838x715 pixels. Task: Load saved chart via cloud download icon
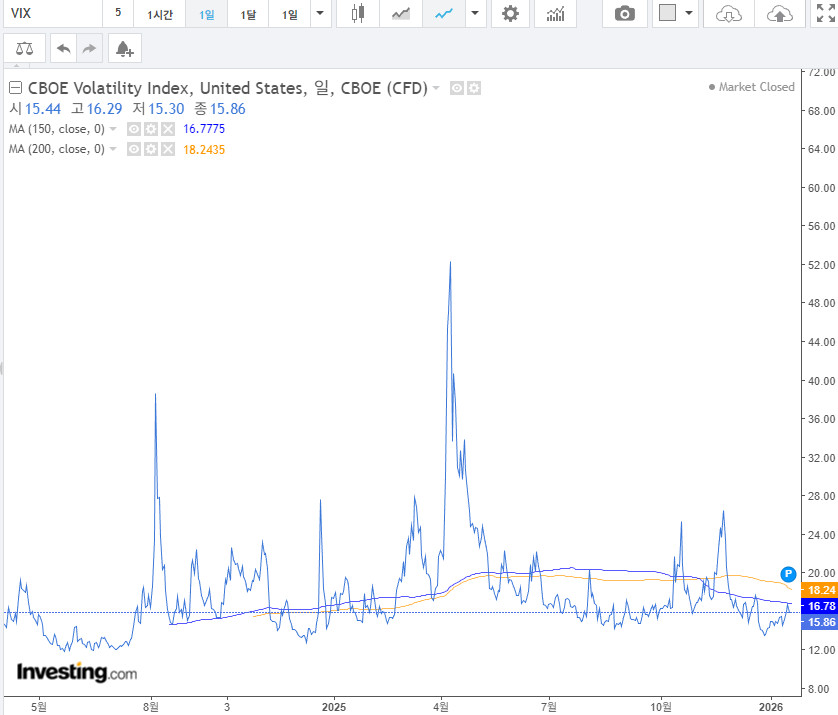pyautogui.click(x=728, y=13)
